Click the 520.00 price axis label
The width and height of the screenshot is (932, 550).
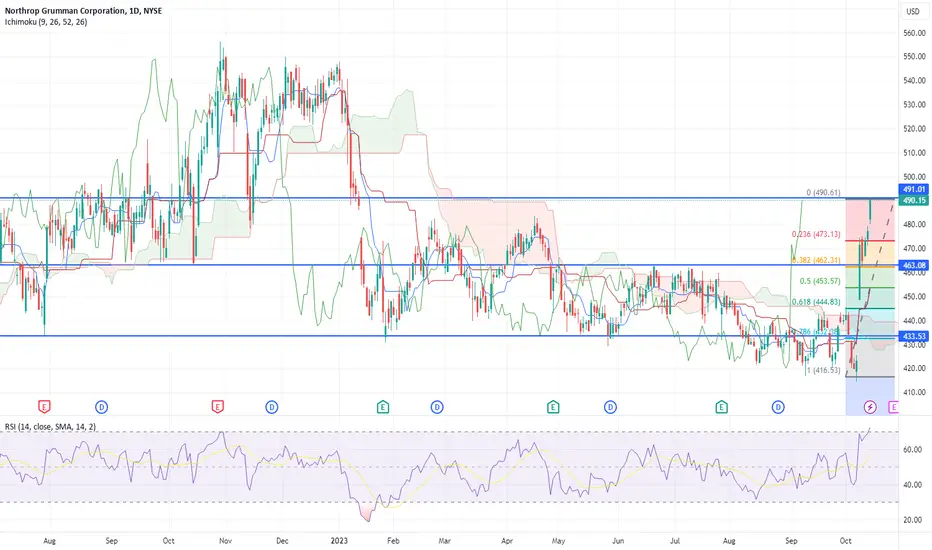pos(914,128)
